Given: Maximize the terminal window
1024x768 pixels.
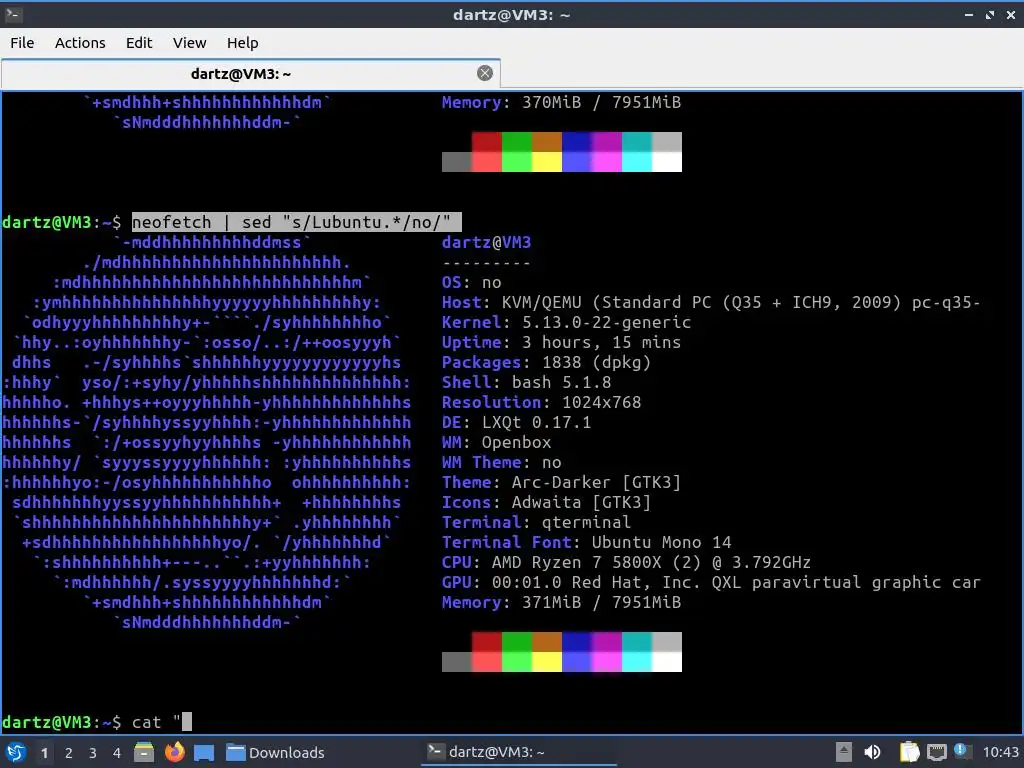Looking at the screenshot, I should (990, 15).
